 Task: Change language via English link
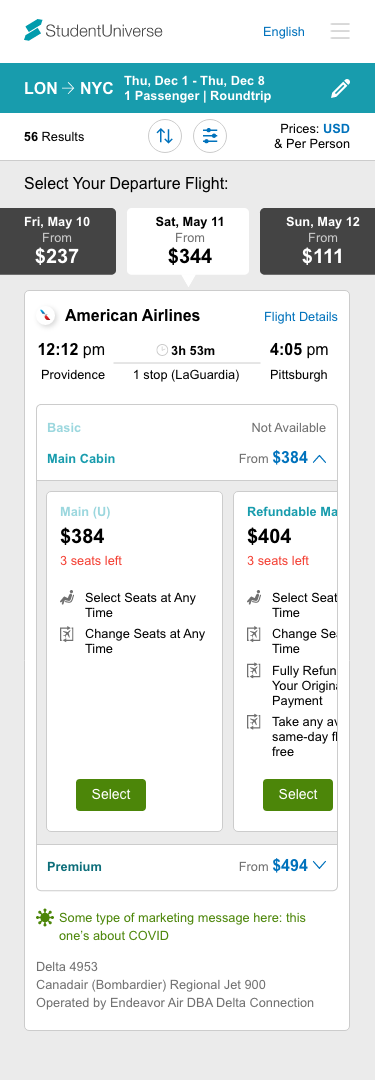click(x=283, y=32)
